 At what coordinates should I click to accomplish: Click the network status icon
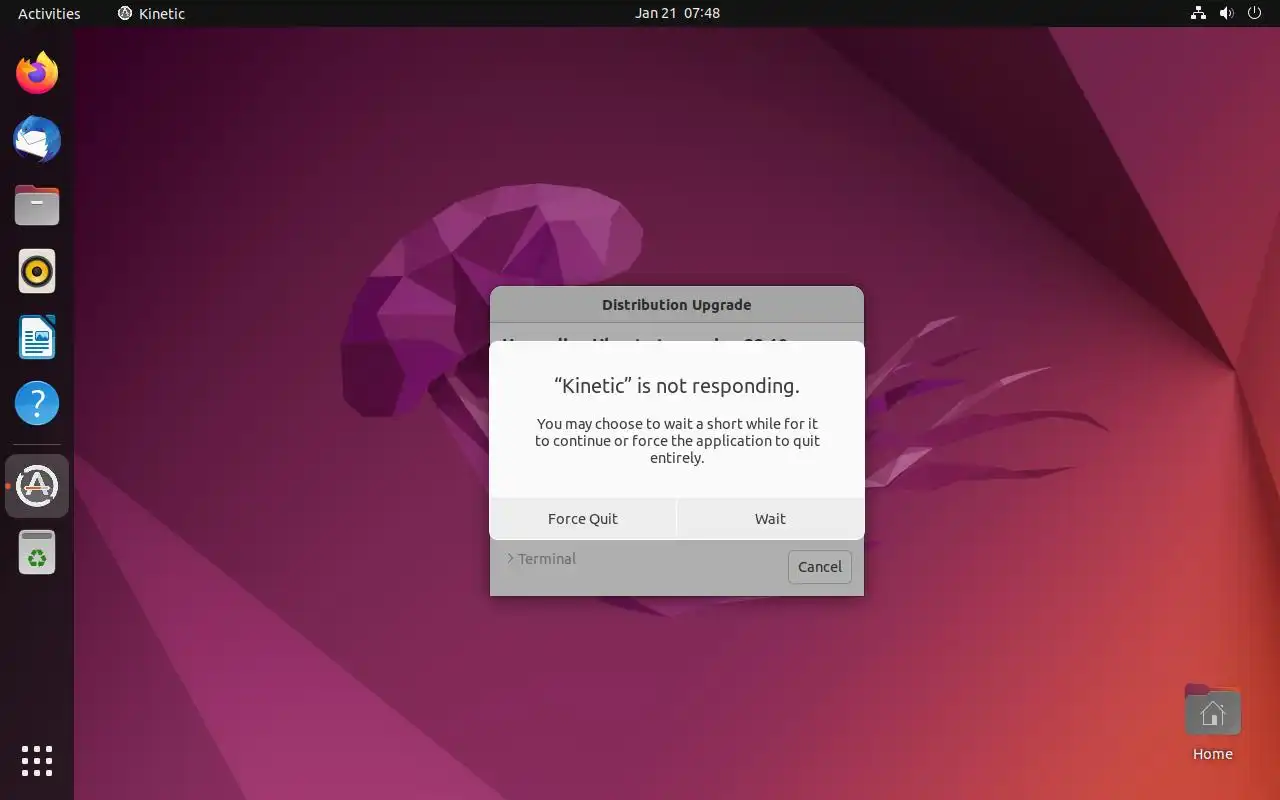(1198, 13)
